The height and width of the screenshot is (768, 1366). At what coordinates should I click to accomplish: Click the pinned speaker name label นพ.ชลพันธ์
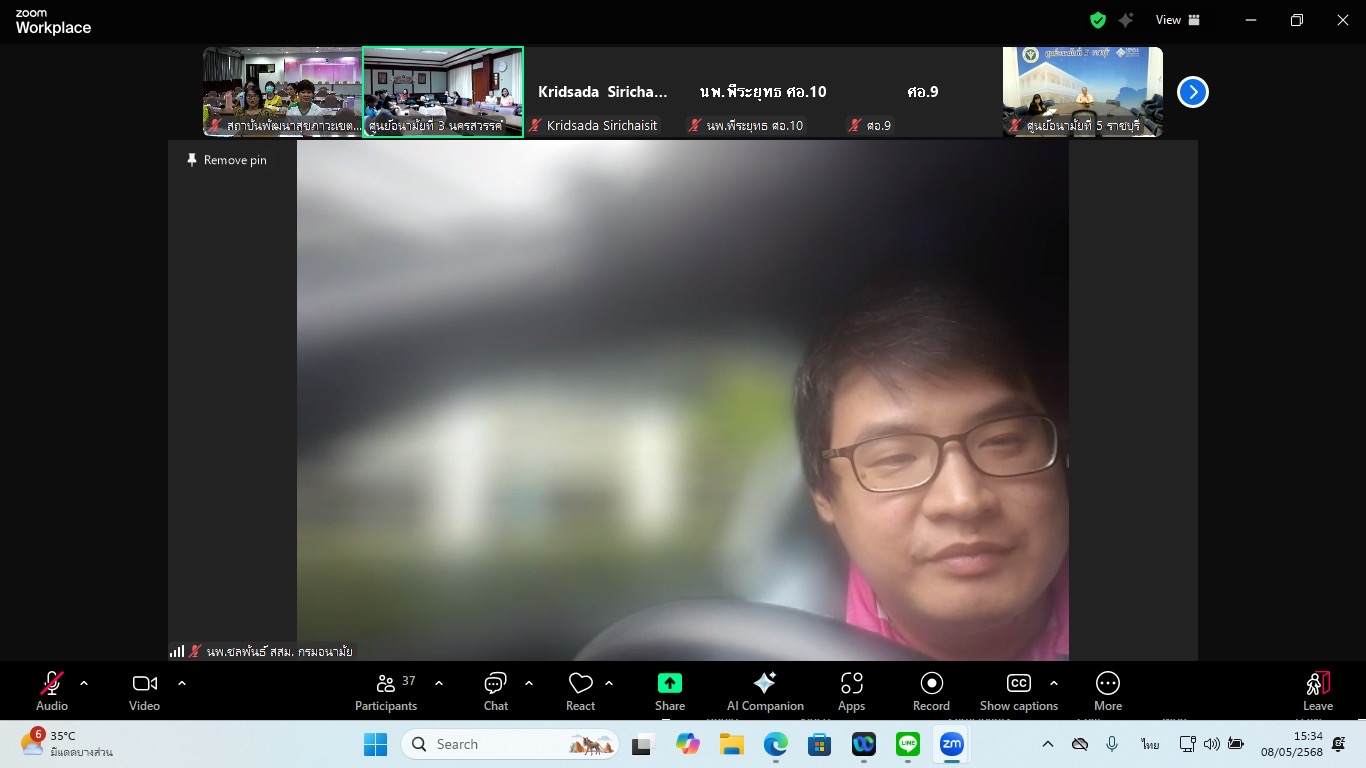pyautogui.click(x=280, y=651)
